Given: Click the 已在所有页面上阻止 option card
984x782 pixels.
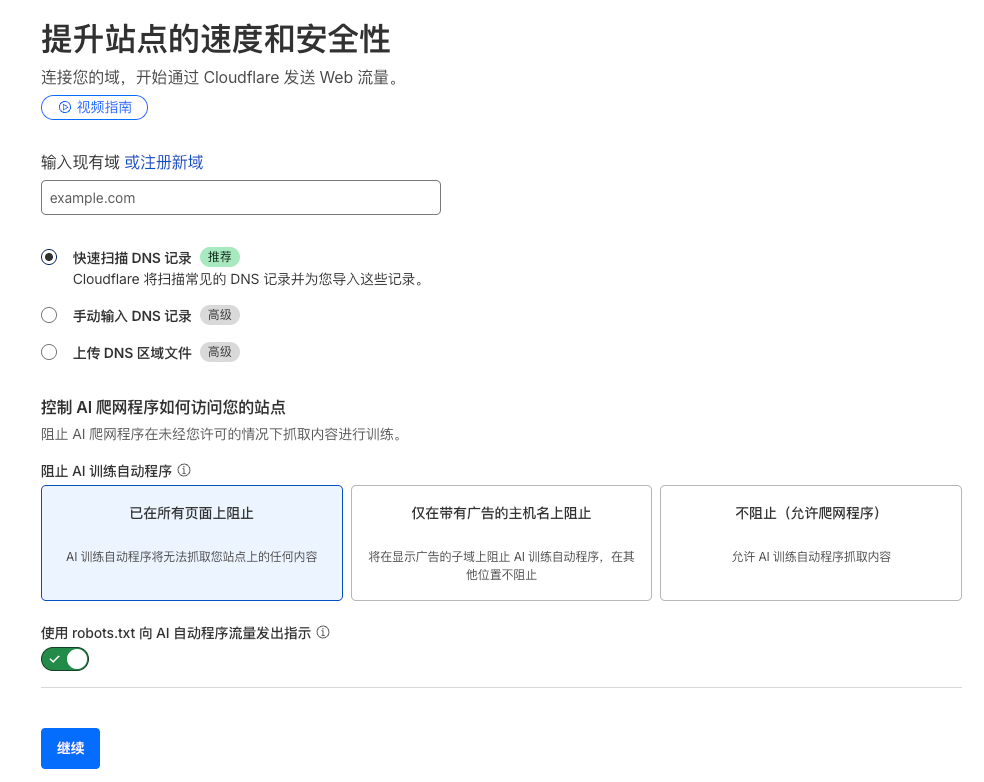Looking at the screenshot, I should coord(191,543).
